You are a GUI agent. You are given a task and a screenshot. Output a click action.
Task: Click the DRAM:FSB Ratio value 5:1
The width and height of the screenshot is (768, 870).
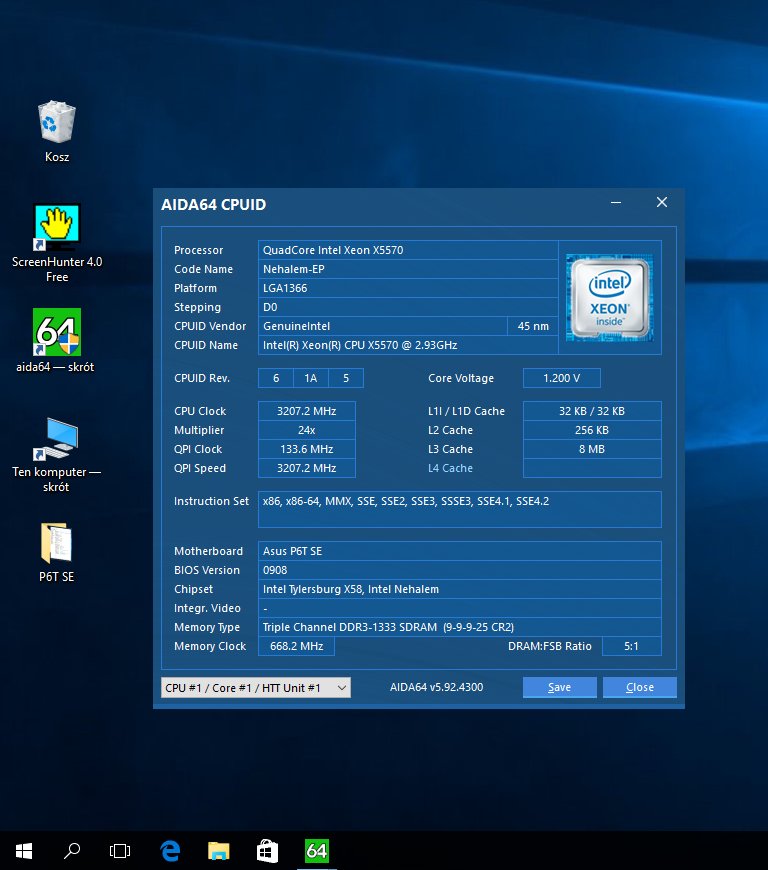(631, 646)
